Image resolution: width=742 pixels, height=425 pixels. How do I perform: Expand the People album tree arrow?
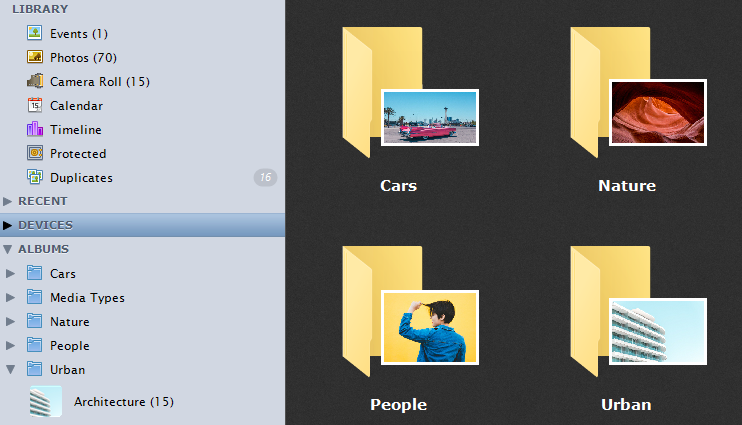tap(10, 345)
